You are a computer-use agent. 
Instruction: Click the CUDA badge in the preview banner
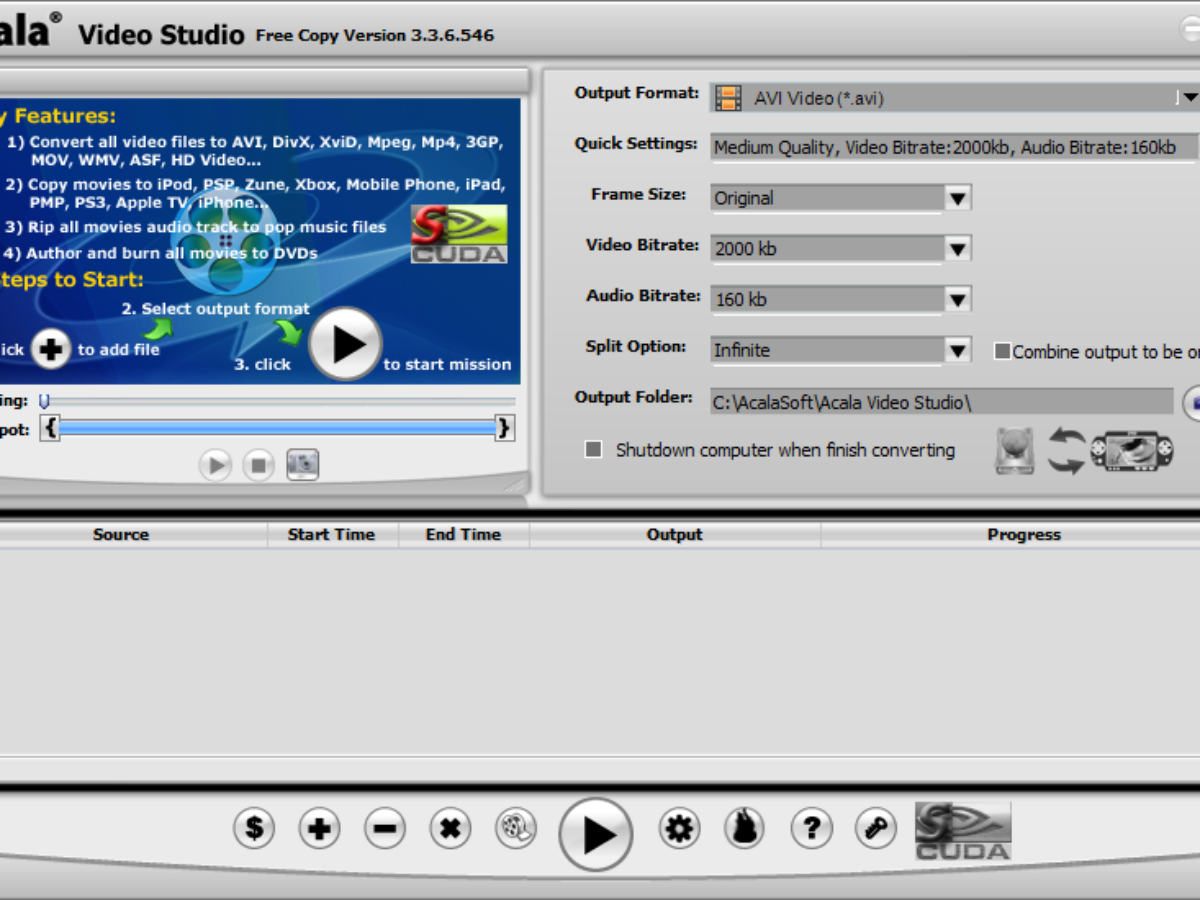click(x=459, y=234)
